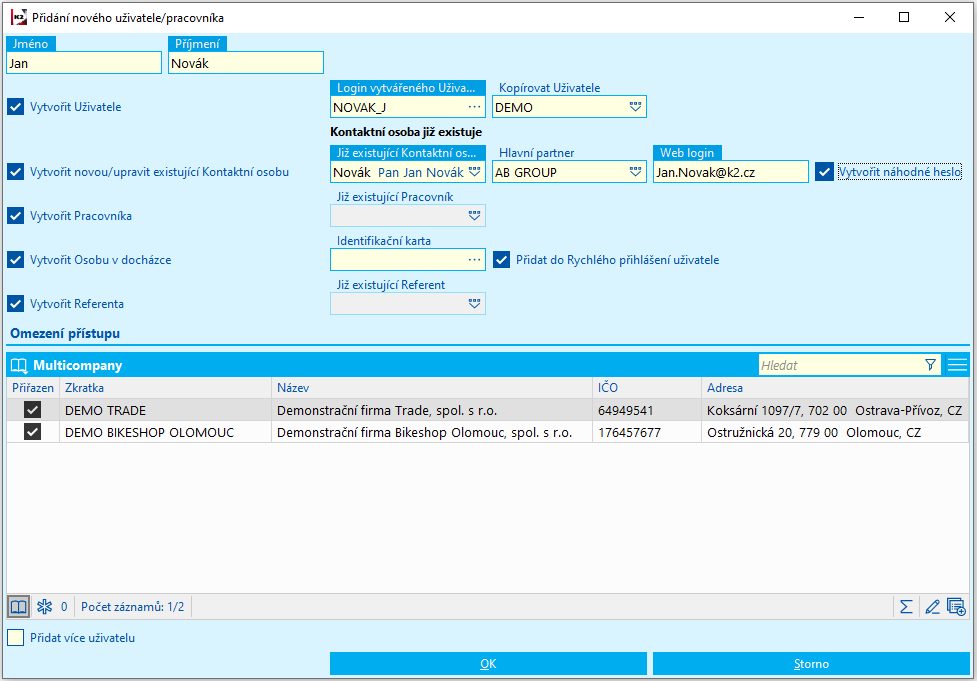This screenshot has width=977, height=681.
Task: Click the filter funnel icon in search box
Action: click(x=930, y=365)
